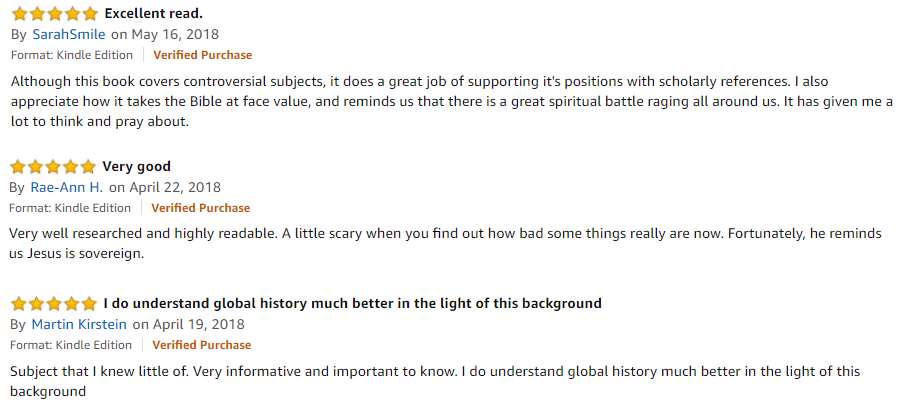Screen dimensions: 901x413
Task: Click the five-star rating on the Very good review
Action: [x=53, y=167]
